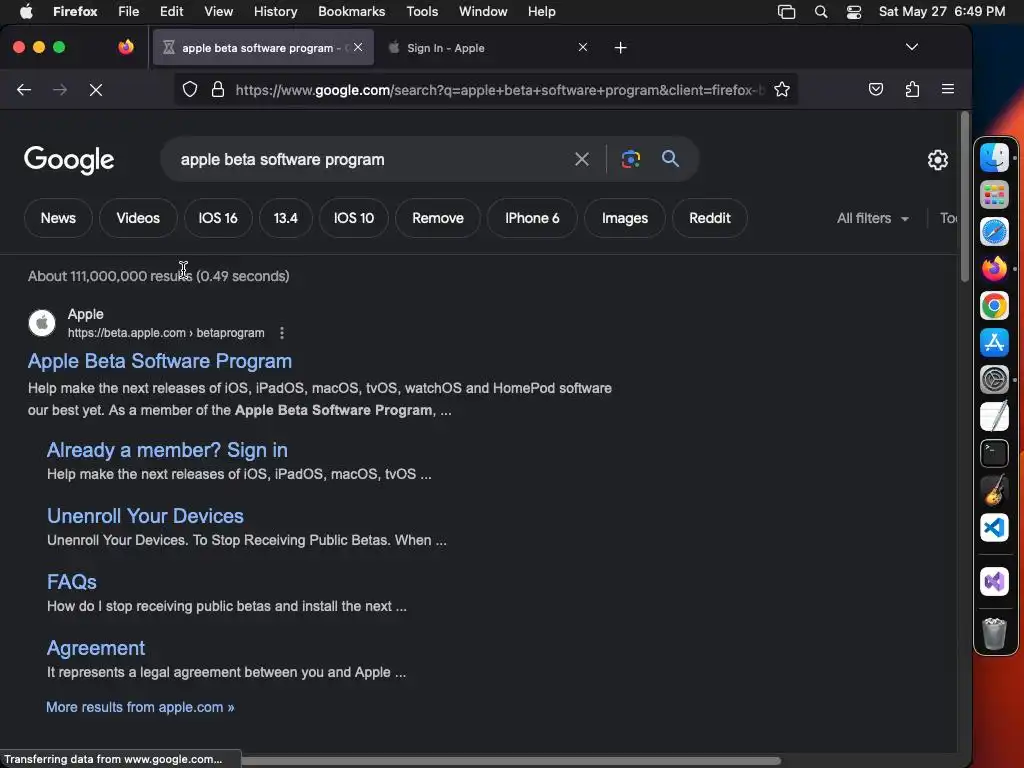This screenshot has width=1024, height=768.
Task: Filter results by News
Action: coord(58,218)
